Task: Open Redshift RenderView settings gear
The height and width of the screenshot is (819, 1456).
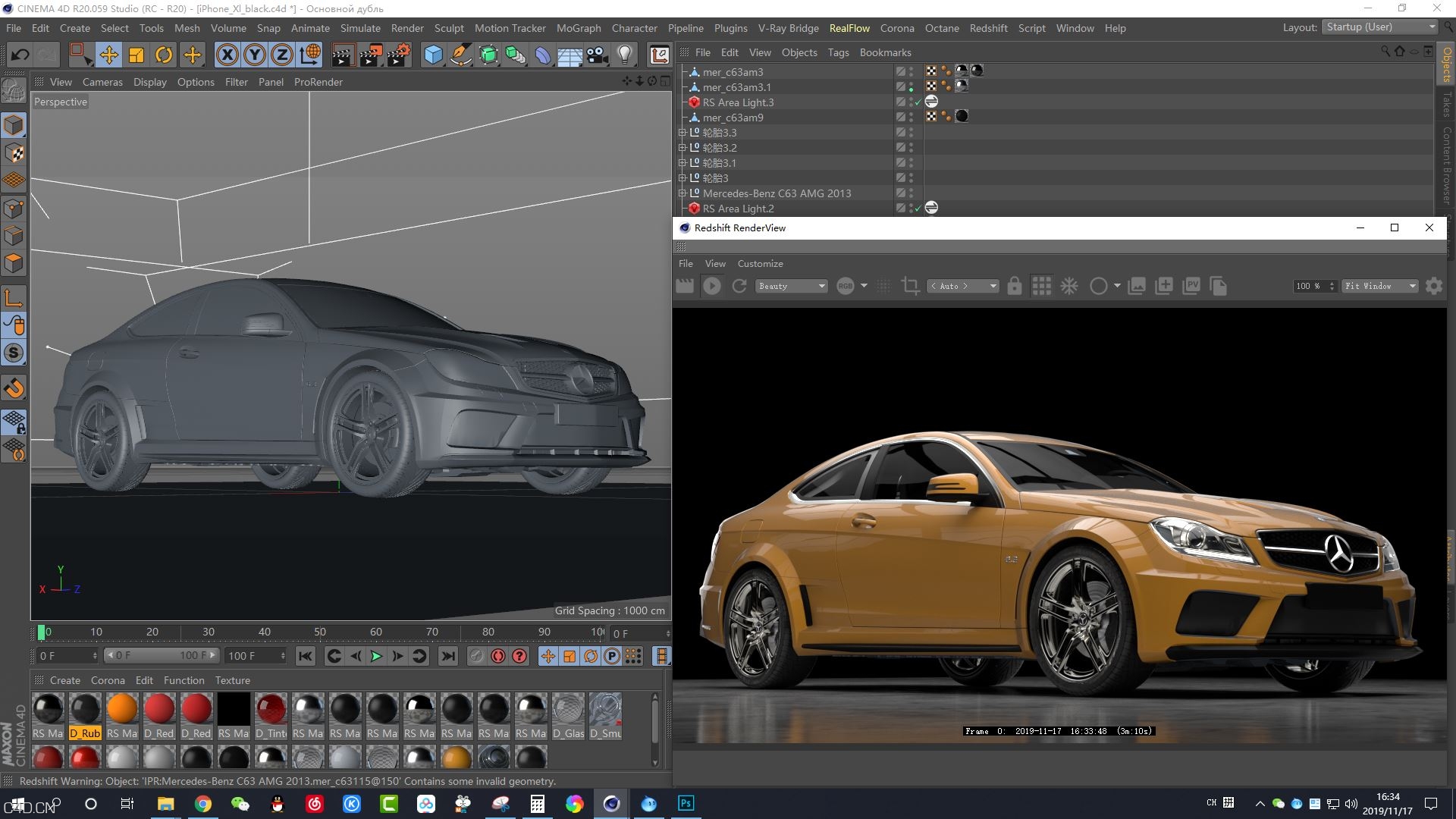Action: [1433, 286]
